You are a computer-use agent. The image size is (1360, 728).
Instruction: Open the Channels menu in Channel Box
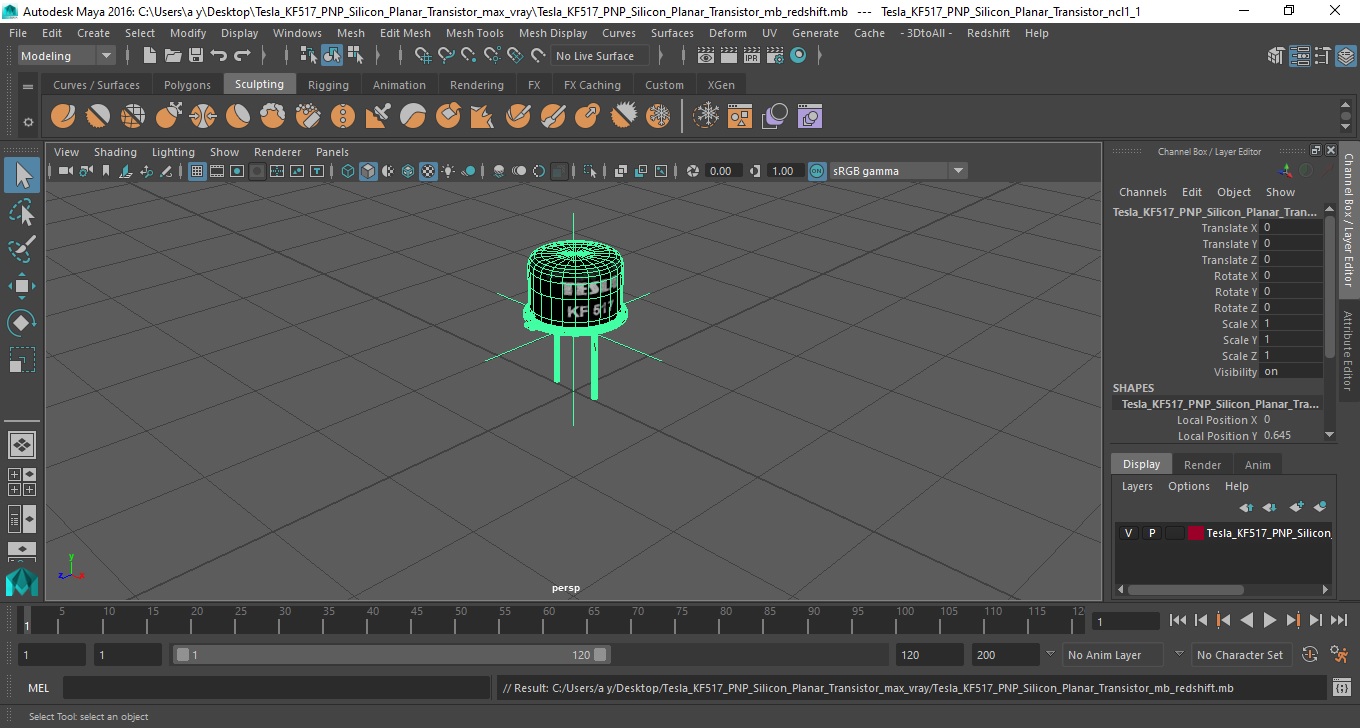(x=1143, y=192)
